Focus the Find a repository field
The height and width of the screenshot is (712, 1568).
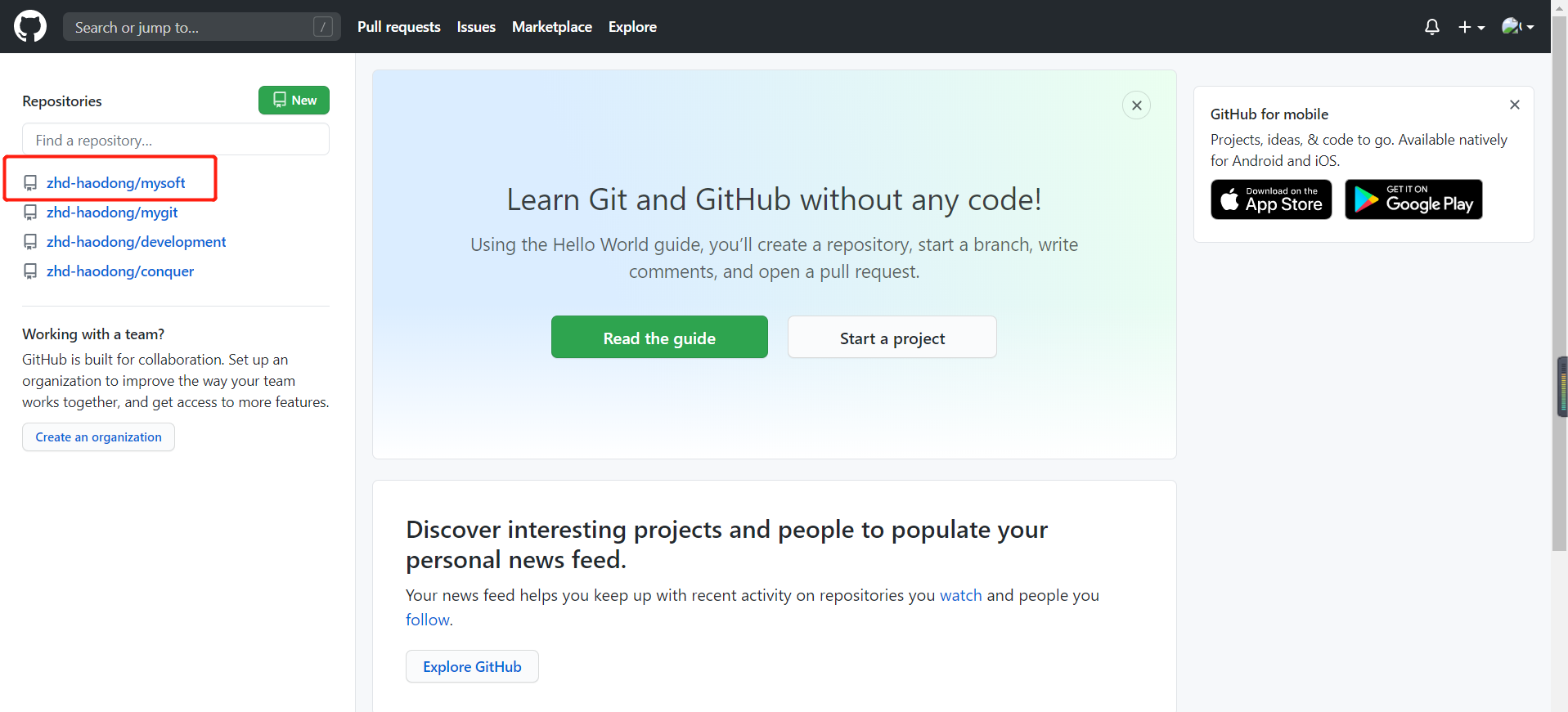pos(176,140)
